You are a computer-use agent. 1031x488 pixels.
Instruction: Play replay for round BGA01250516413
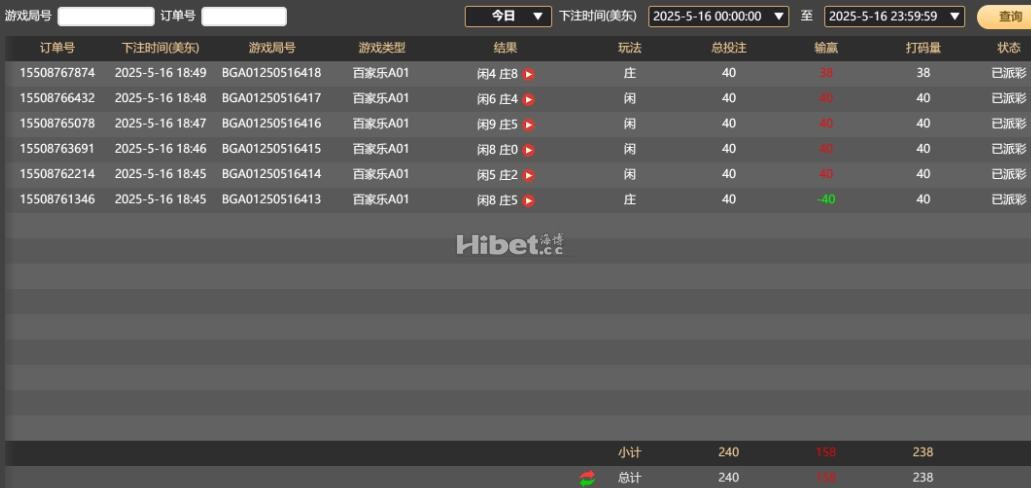529,201
